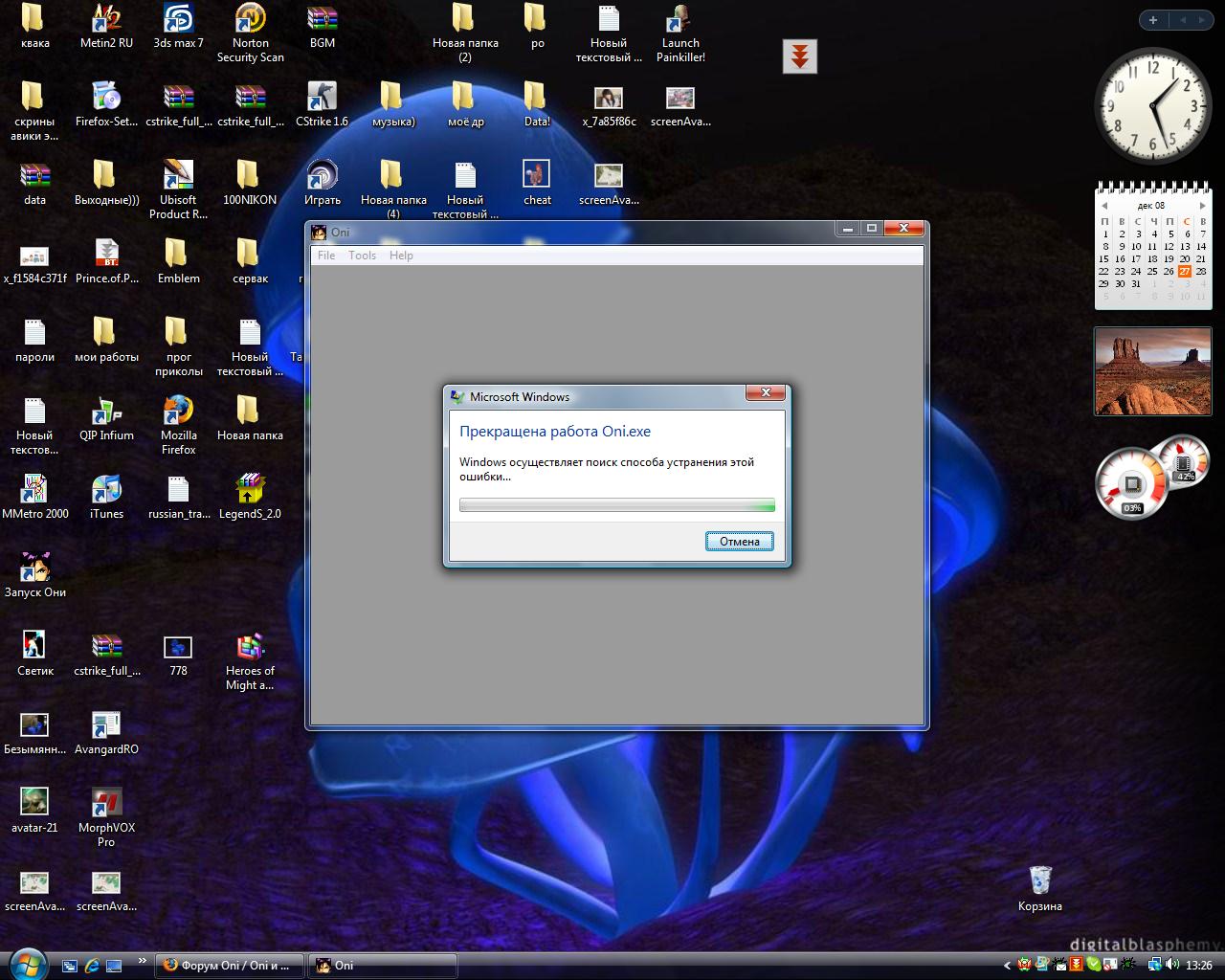Show hidden system tray icons arrow
Image resolution: width=1225 pixels, height=980 pixels.
tap(1007, 966)
